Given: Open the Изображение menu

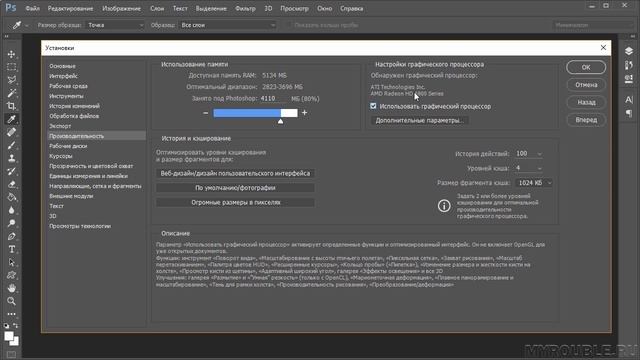Looking at the screenshot, I should [x=121, y=9].
